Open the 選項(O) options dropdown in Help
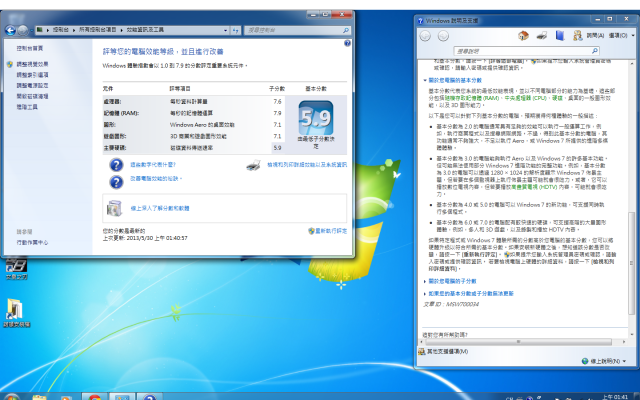The height and width of the screenshot is (400, 640). tap(620, 36)
